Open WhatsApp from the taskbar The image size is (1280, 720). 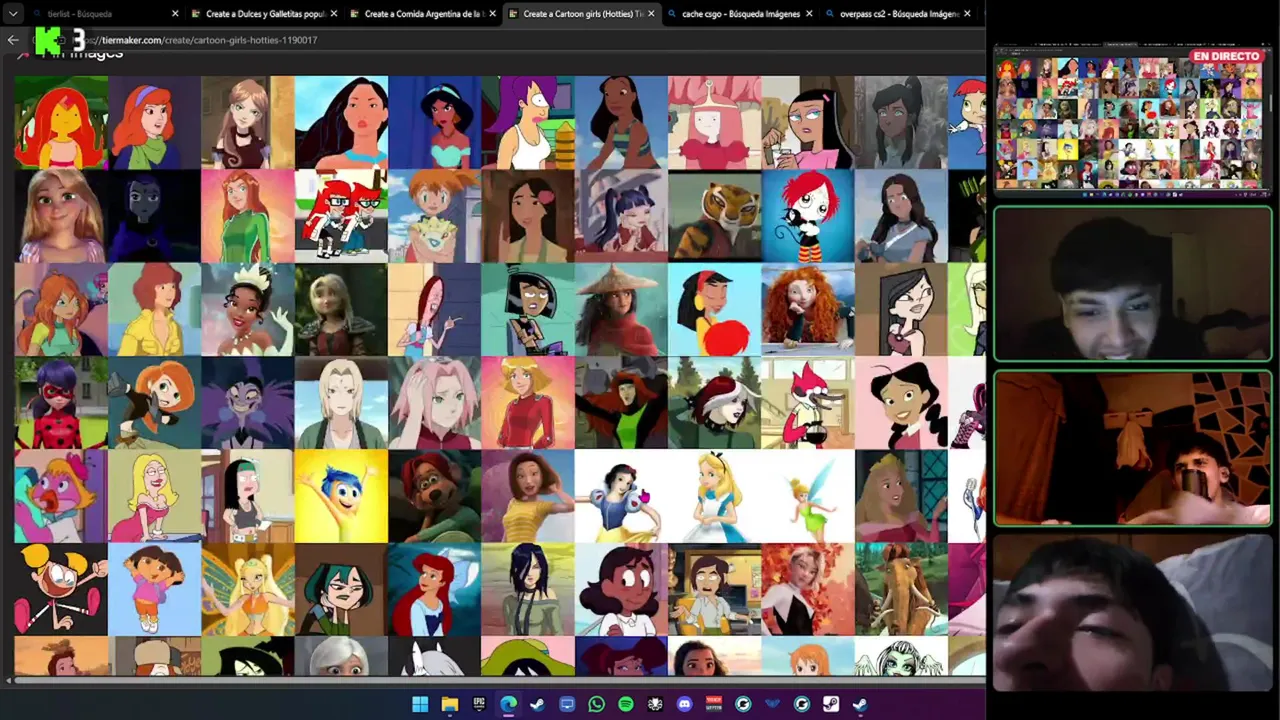pos(596,705)
